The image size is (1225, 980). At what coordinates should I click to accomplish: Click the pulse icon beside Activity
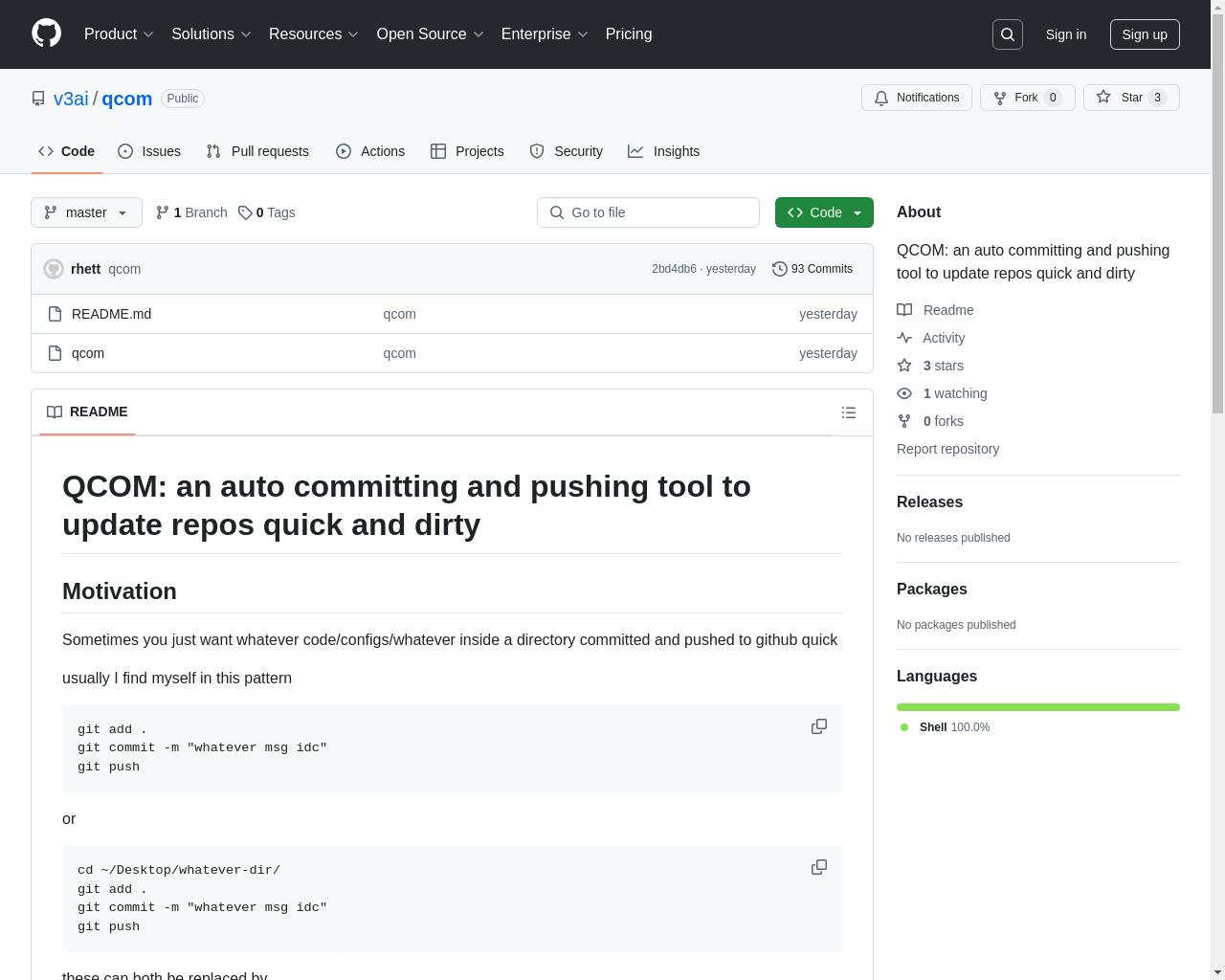click(904, 338)
